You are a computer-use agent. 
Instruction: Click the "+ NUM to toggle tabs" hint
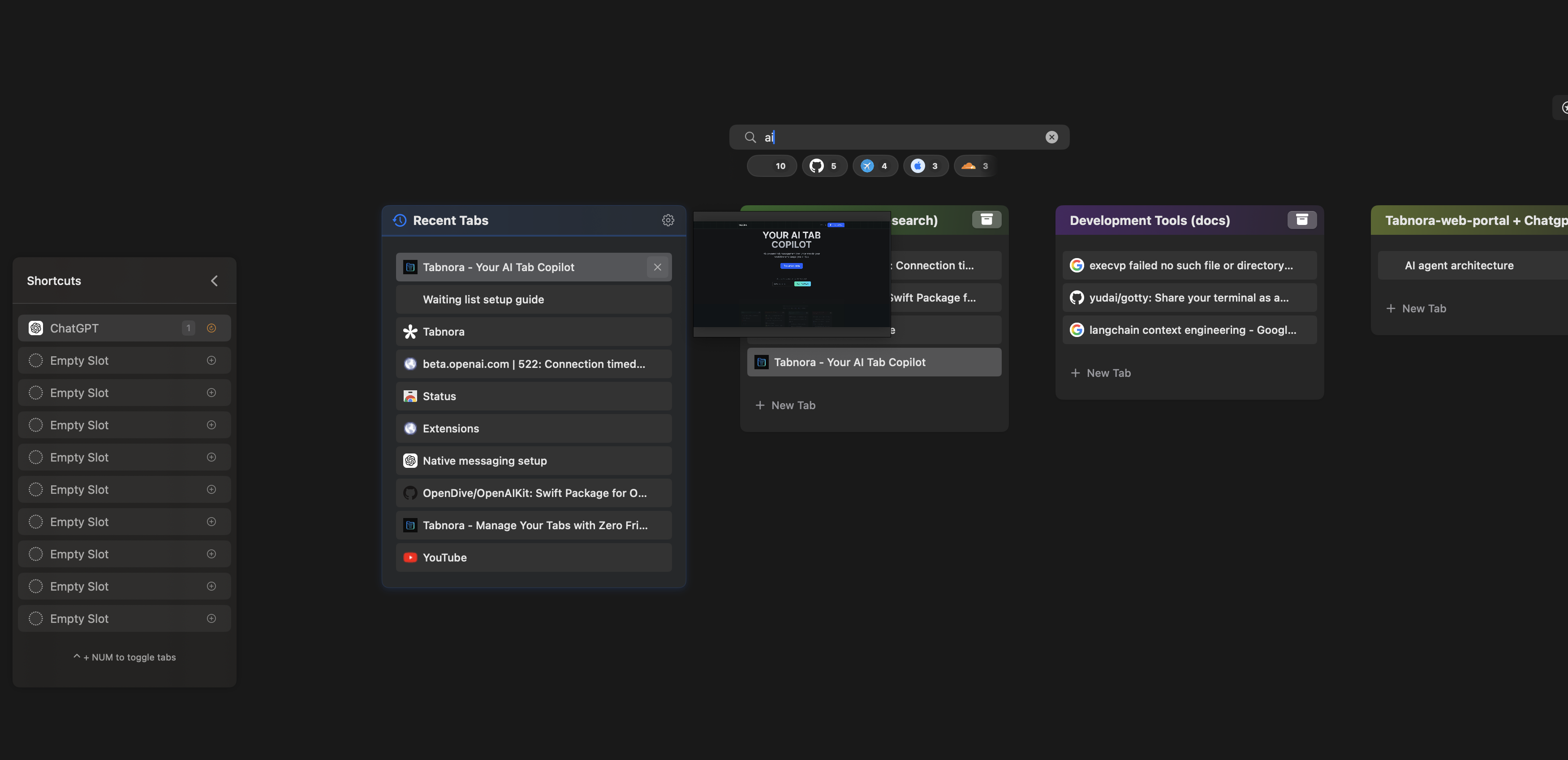(x=124, y=657)
